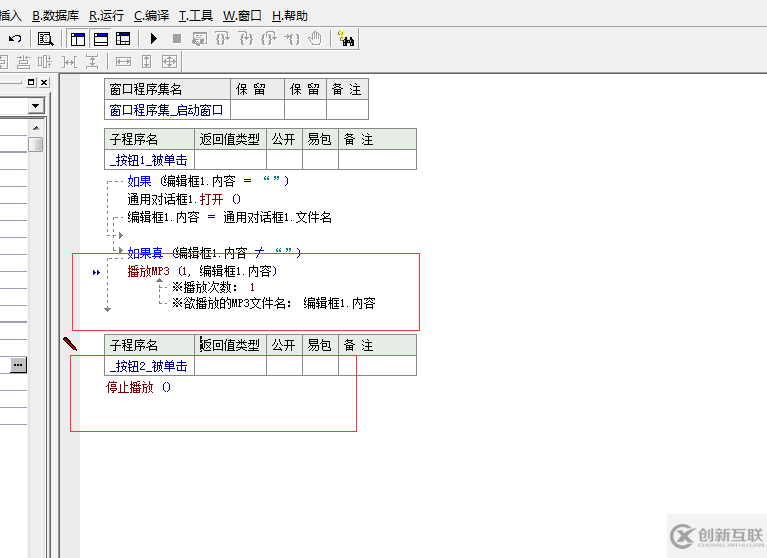Click the align bottom edges icon

click(23, 62)
